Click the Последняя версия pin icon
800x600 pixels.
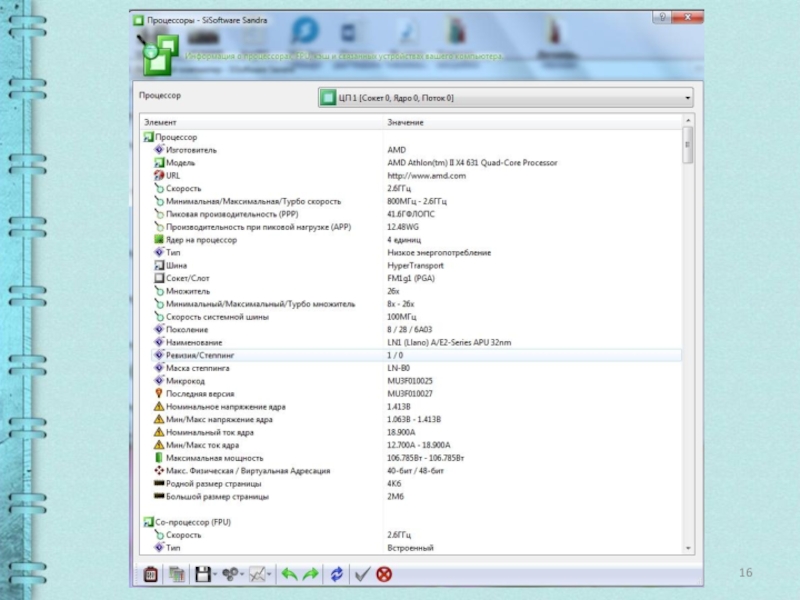(x=159, y=393)
